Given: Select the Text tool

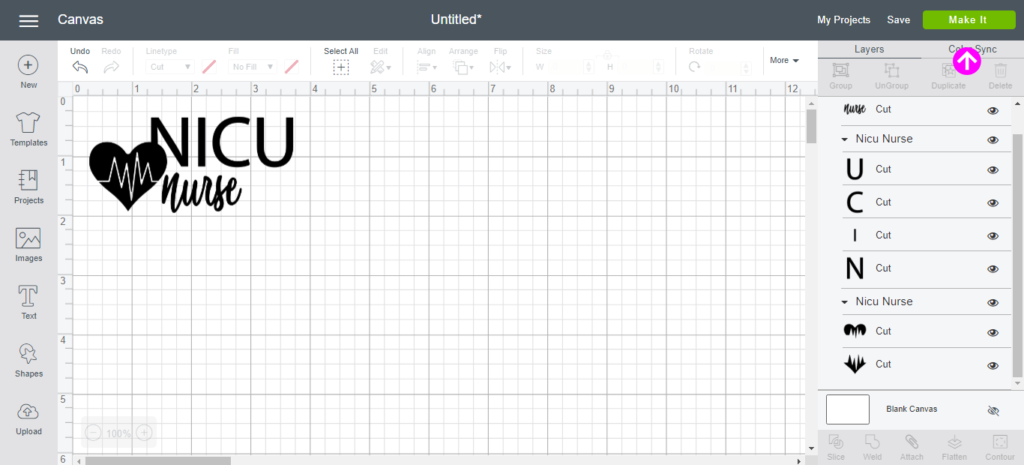Looking at the screenshot, I should [28, 297].
